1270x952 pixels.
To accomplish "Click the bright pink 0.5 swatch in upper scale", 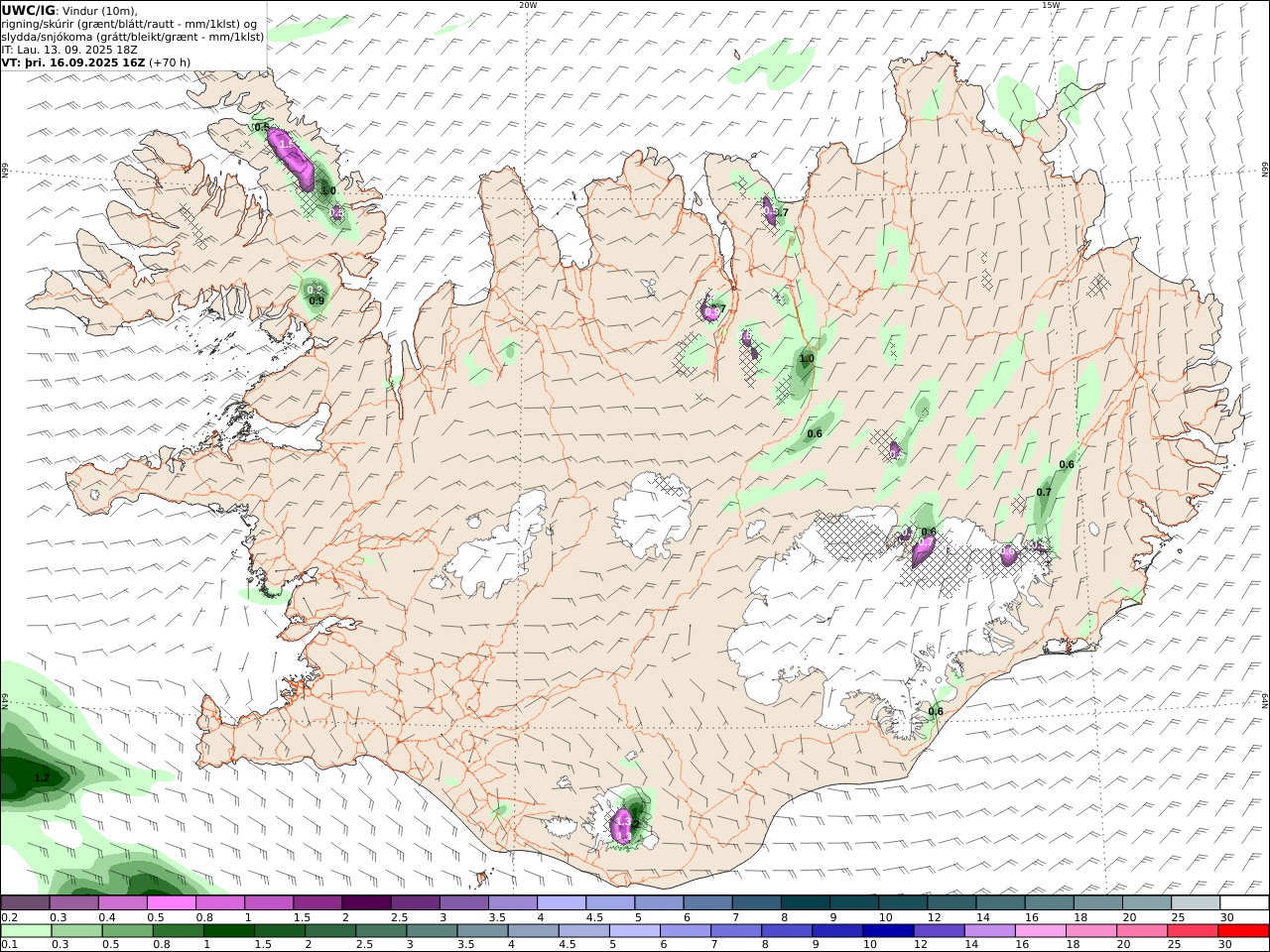I will click(172, 903).
